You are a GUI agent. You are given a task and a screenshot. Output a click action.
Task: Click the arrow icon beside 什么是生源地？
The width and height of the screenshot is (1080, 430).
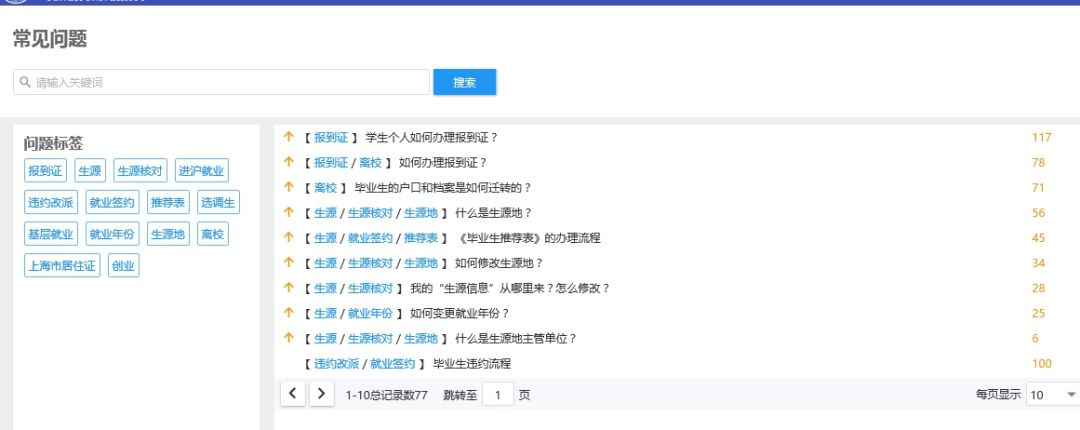tap(289, 212)
